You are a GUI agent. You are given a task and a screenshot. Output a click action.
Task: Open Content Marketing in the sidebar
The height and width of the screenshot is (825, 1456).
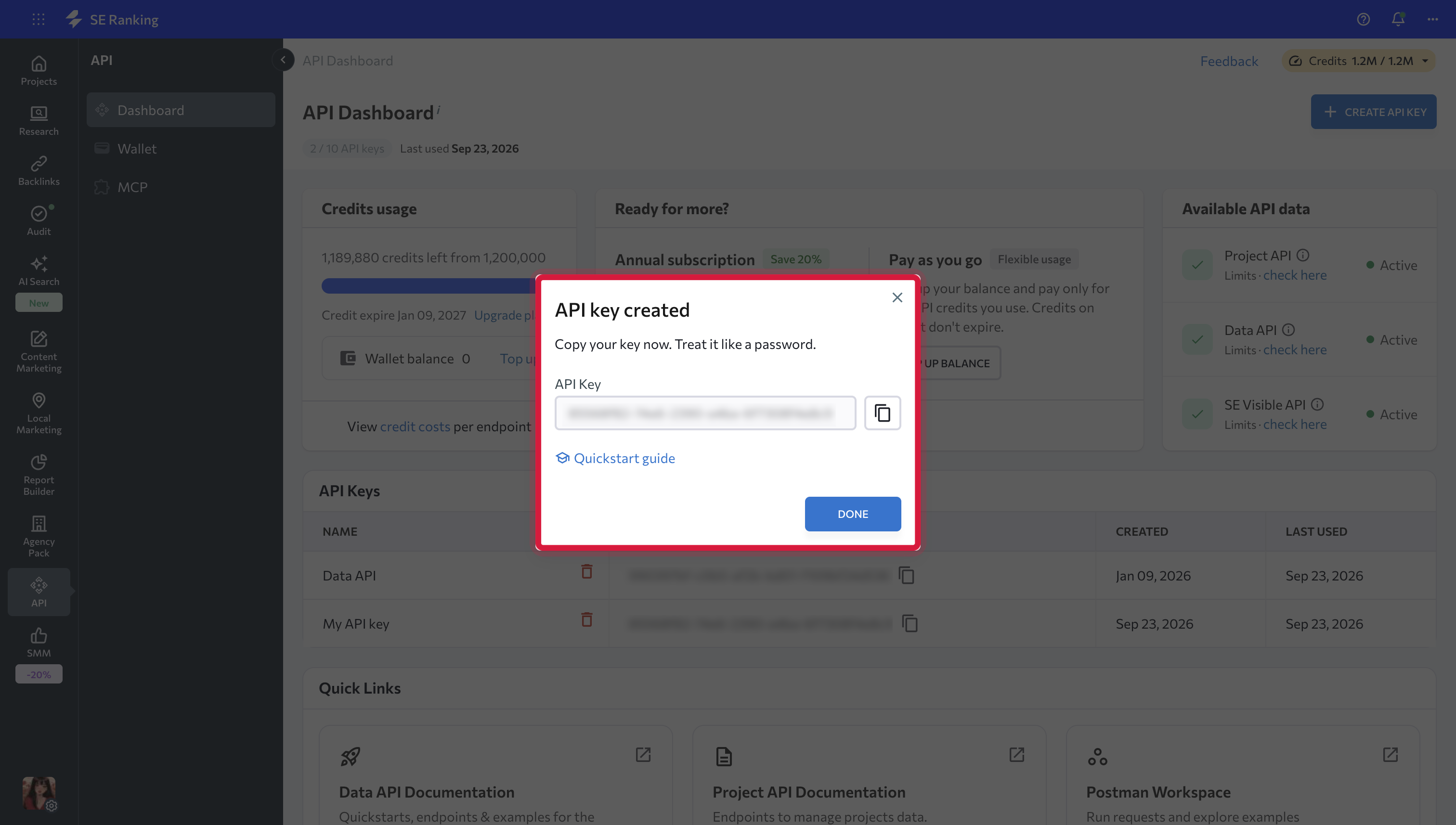click(x=39, y=352)
